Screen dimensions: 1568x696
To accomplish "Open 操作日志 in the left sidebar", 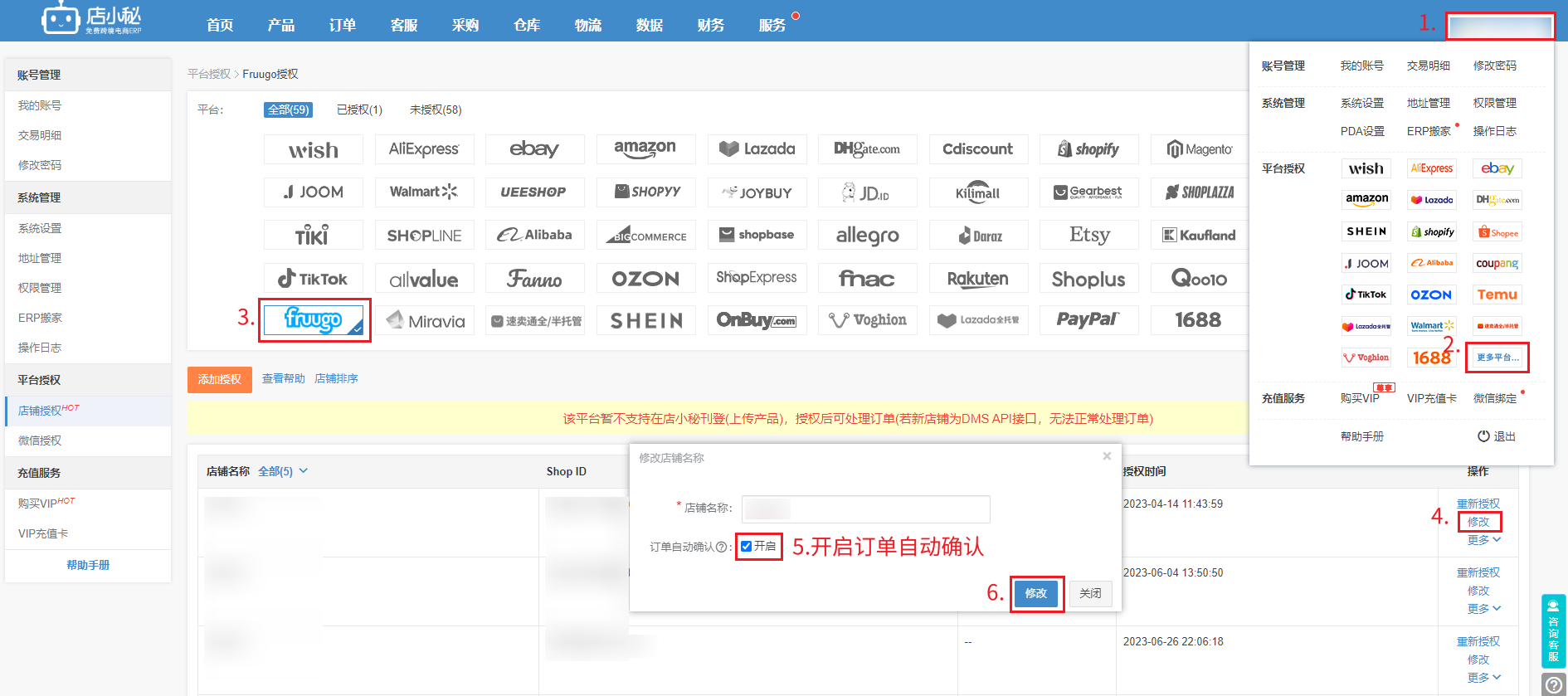I will click(x=88, y=348).
